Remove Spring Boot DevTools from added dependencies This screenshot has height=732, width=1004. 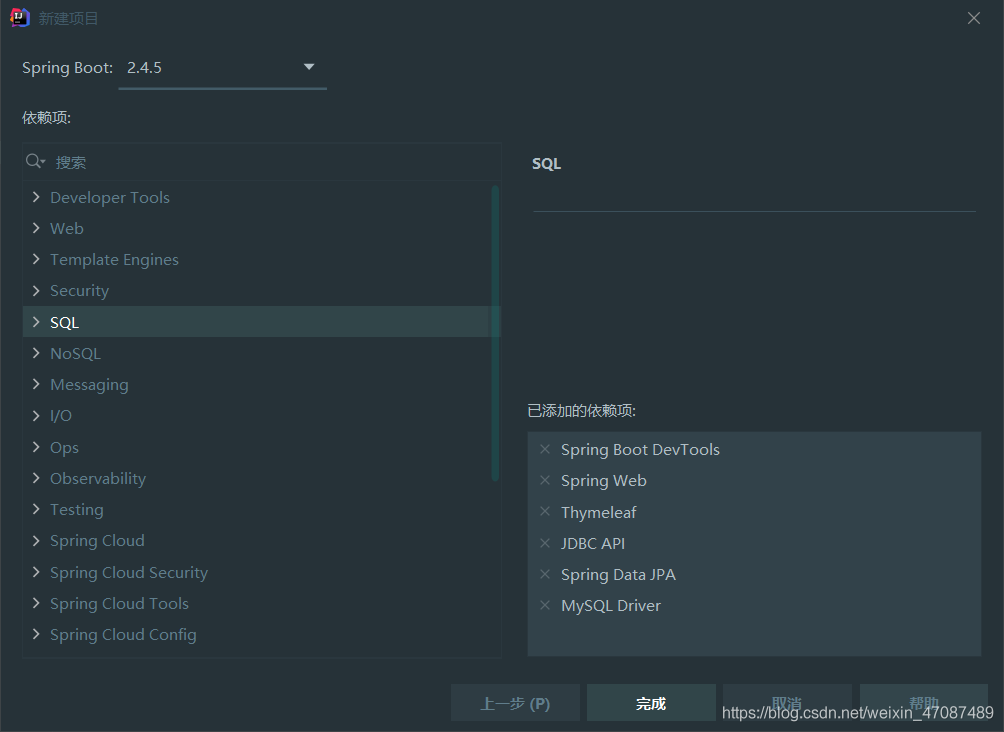click(x=545, y=449)
